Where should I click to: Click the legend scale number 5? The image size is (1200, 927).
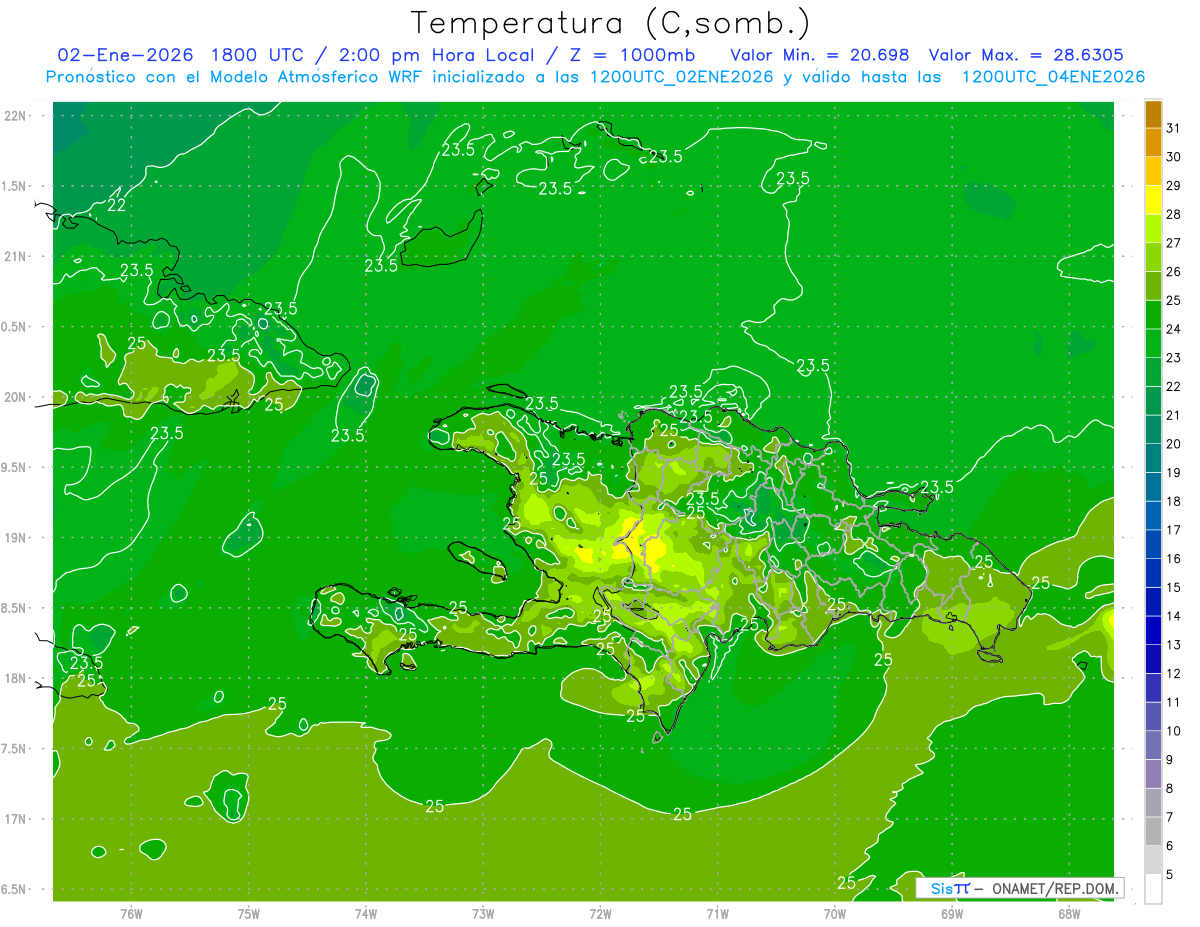(1170, 875)
